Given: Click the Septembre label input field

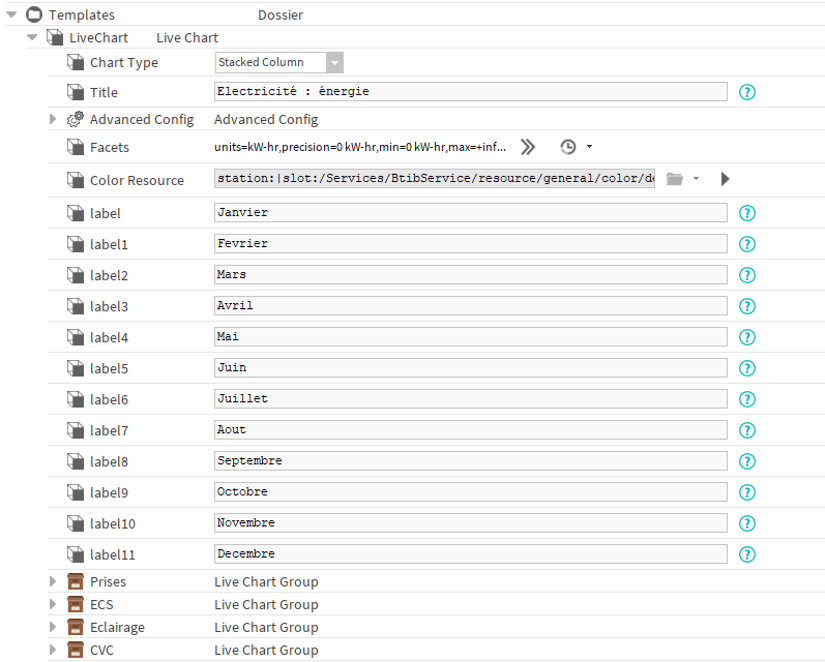Looking at the screenshot, I should tap(470, 461).
